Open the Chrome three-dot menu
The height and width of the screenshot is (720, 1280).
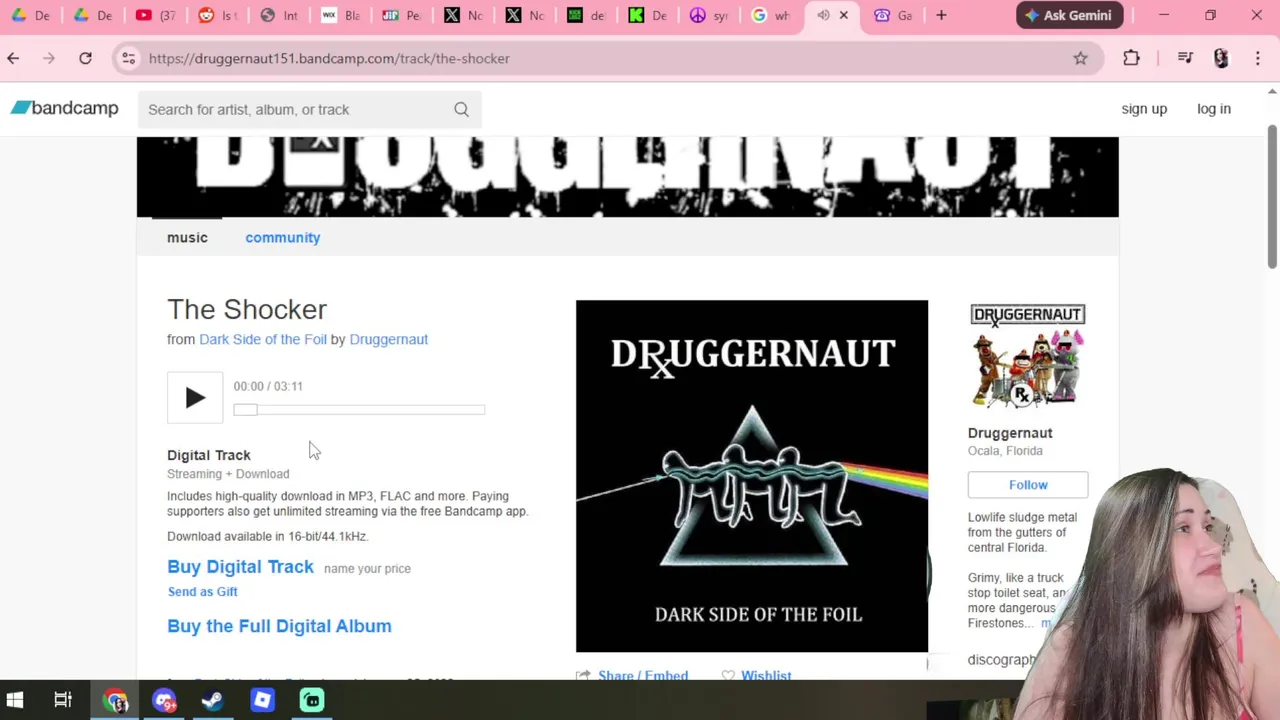pos(1258,58)
